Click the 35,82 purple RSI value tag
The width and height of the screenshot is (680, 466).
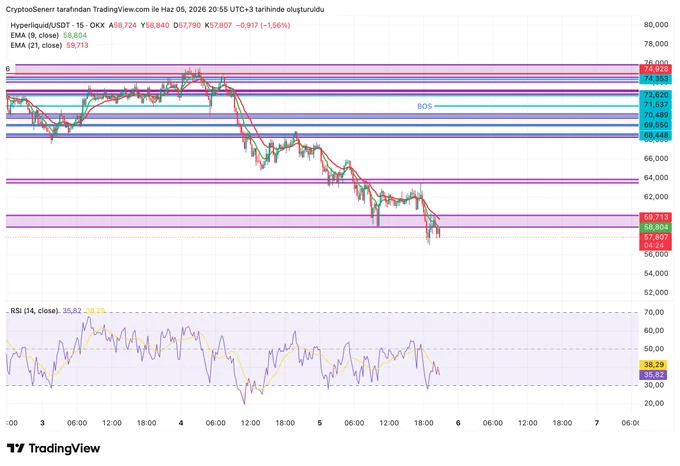[654, 375]
